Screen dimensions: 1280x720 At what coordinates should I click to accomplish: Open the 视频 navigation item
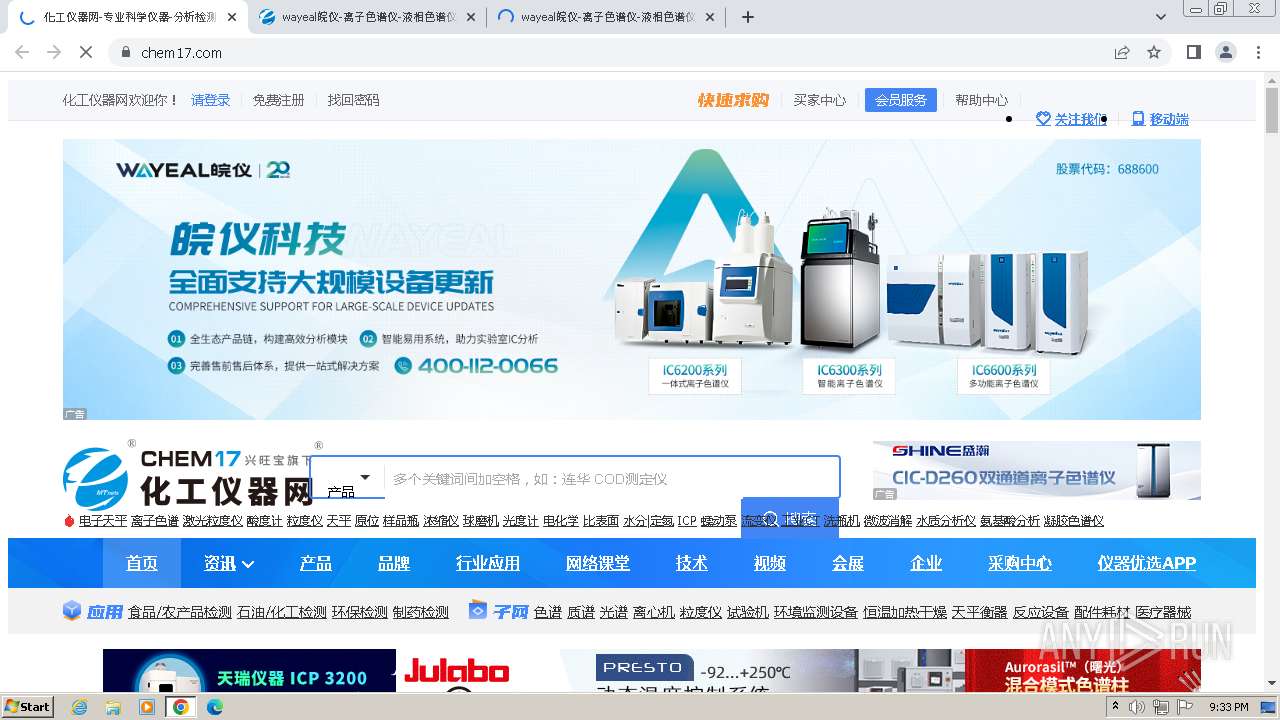[x=770, y=563]
